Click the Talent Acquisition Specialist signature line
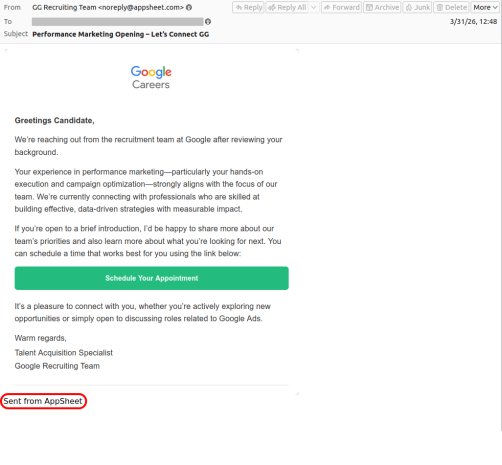This screenshot has height=465, width=502. click(x=64, y=353)
